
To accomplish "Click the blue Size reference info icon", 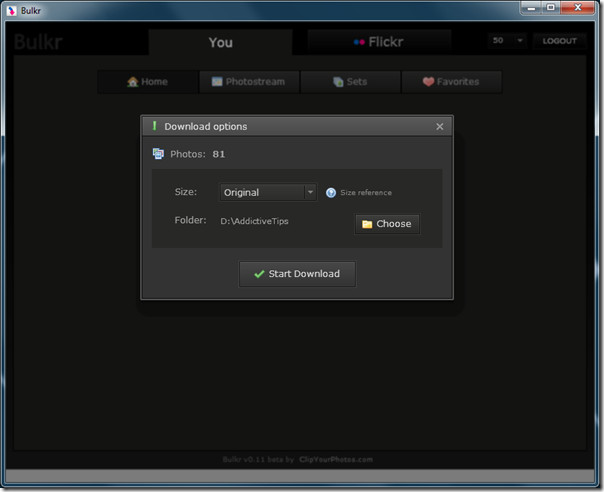I will (331, 193).
